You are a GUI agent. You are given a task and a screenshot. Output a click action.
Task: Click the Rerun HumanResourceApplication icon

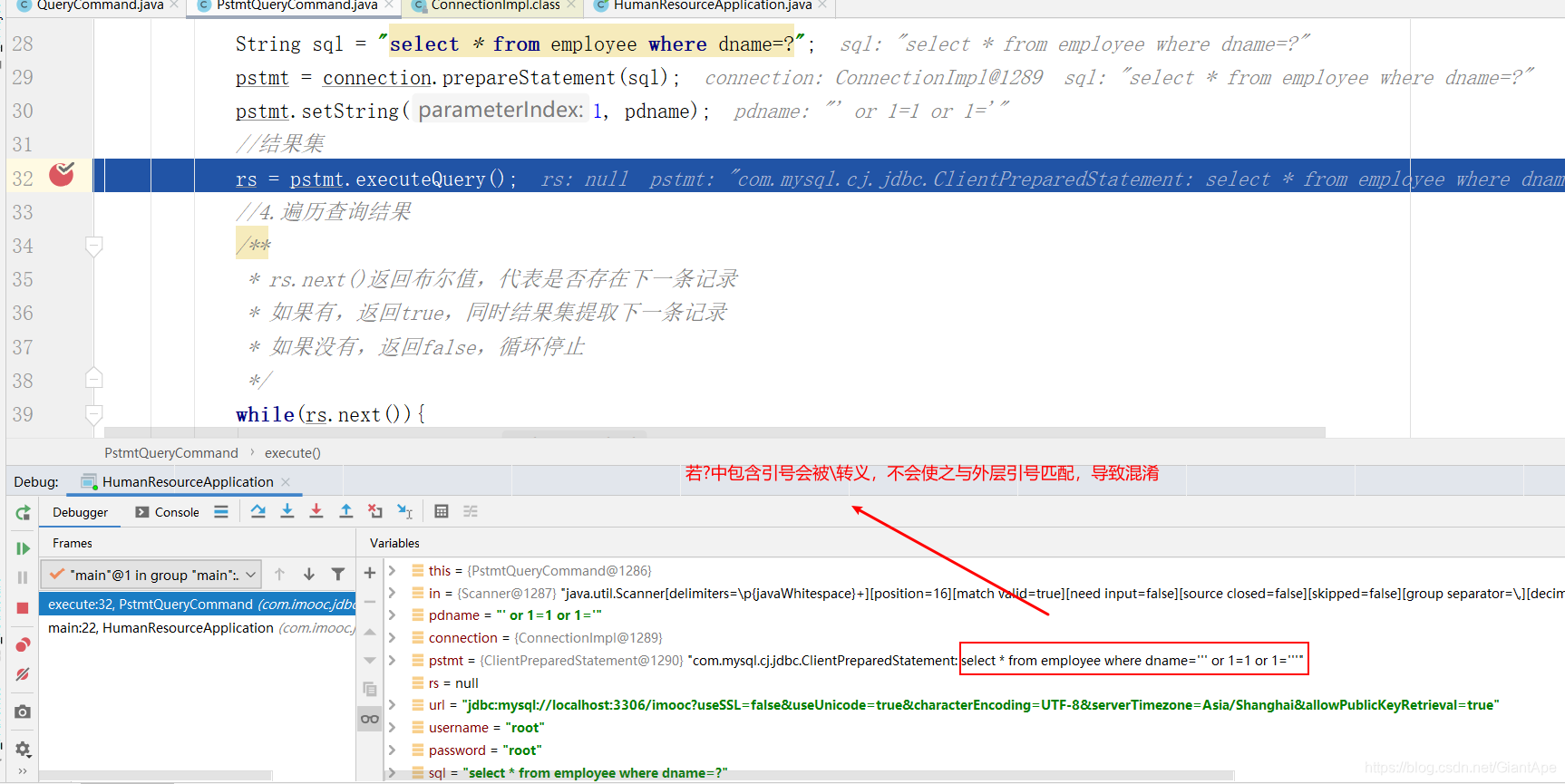23,513
